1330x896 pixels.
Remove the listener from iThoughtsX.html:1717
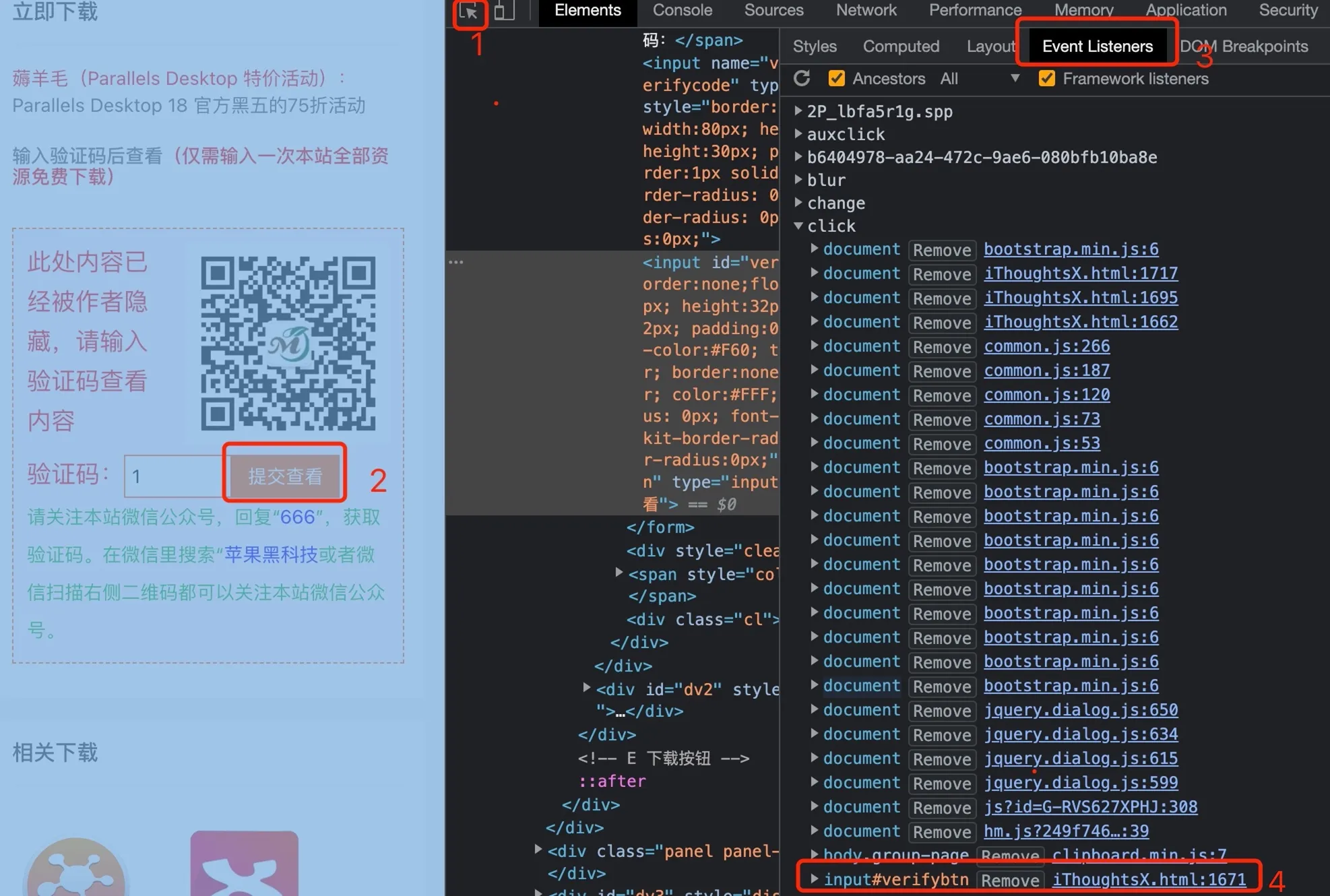click(942, 274)
